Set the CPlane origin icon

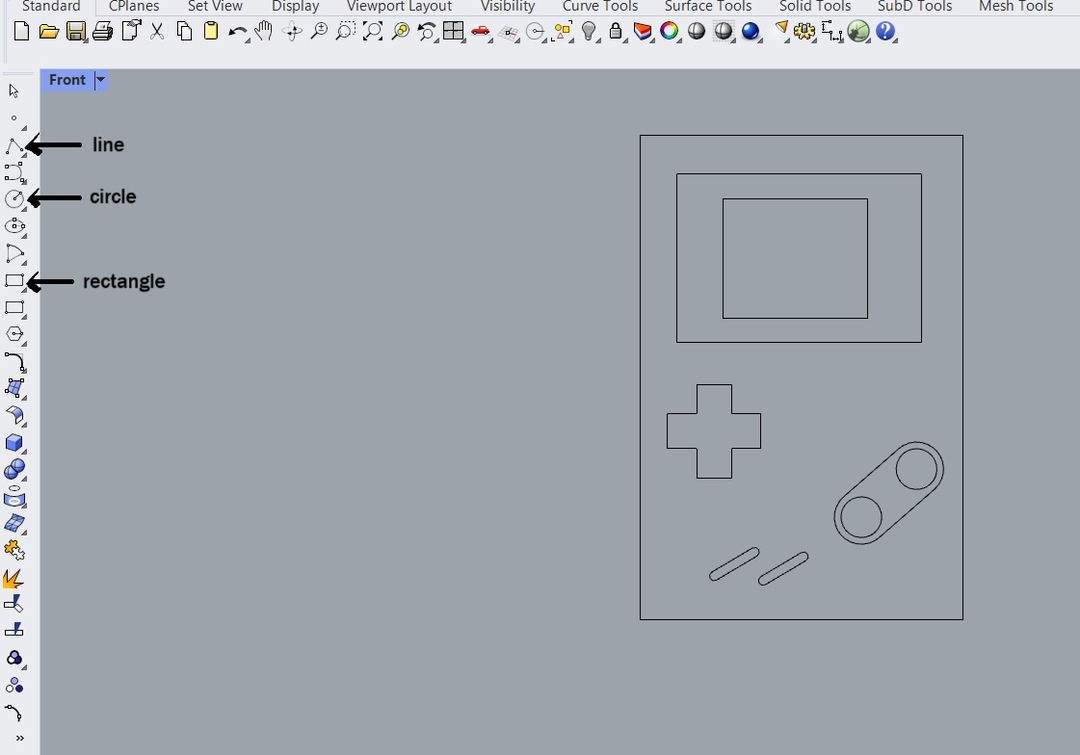(508, 32)
